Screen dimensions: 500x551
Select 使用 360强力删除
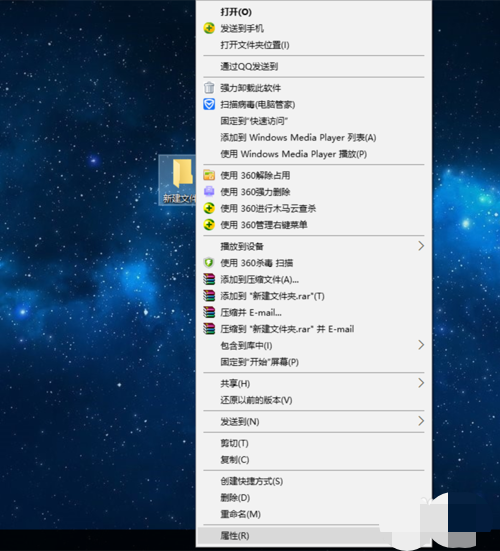pyautogui.click(x=314, y=192)
